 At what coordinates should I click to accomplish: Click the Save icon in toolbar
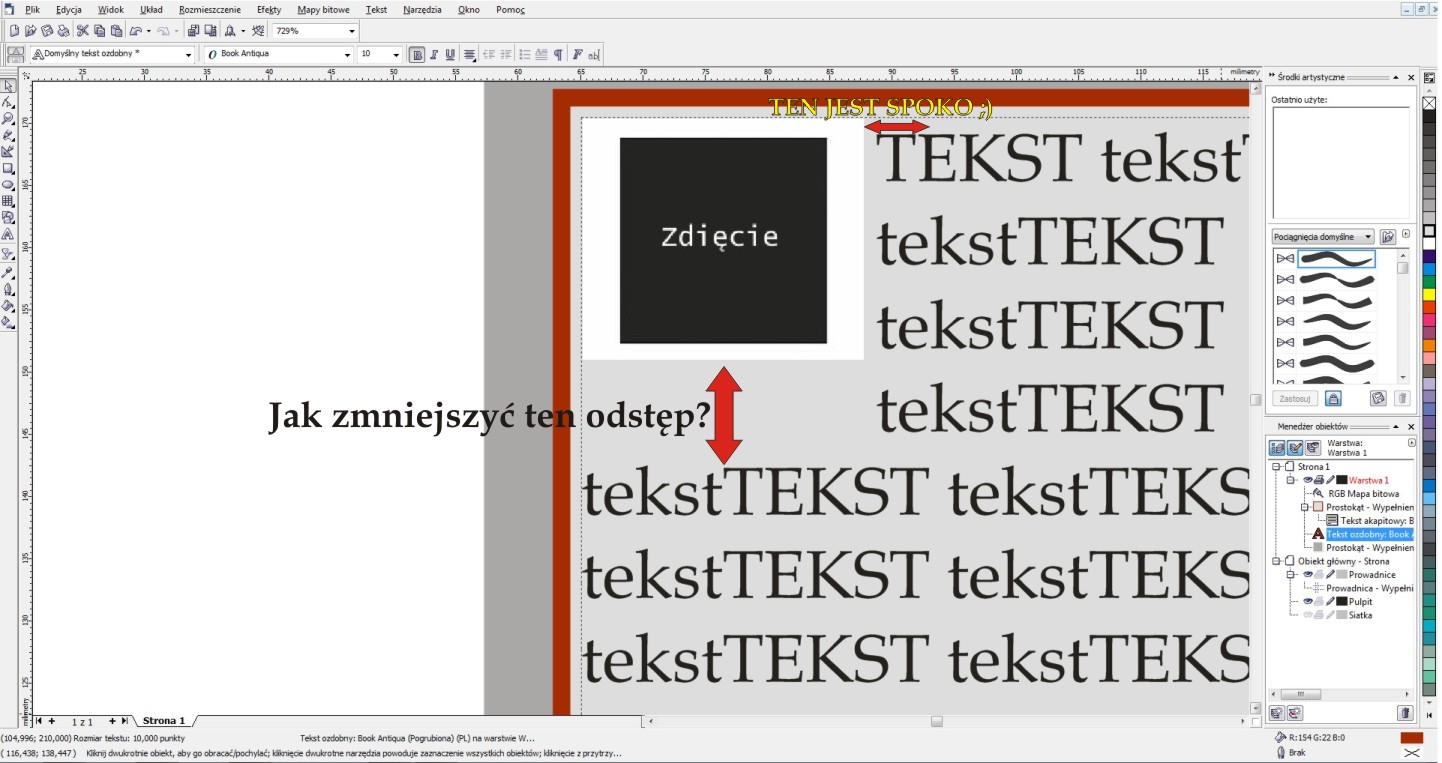point(47,31)
